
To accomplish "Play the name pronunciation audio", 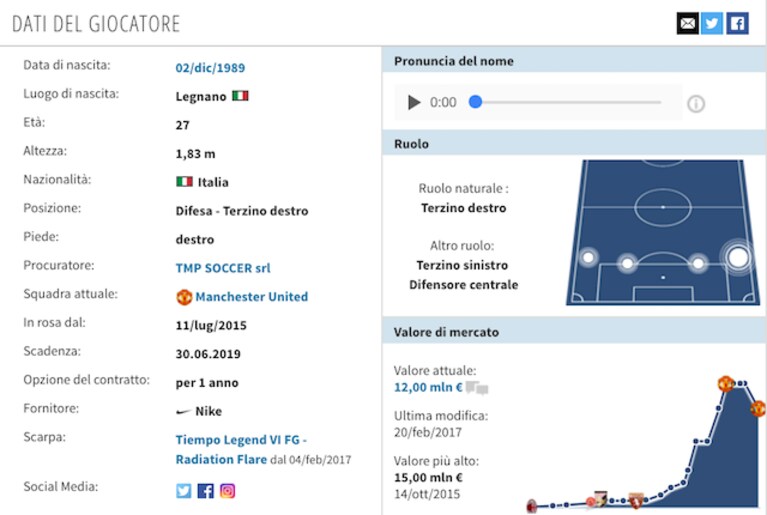I will click(414, 102).
